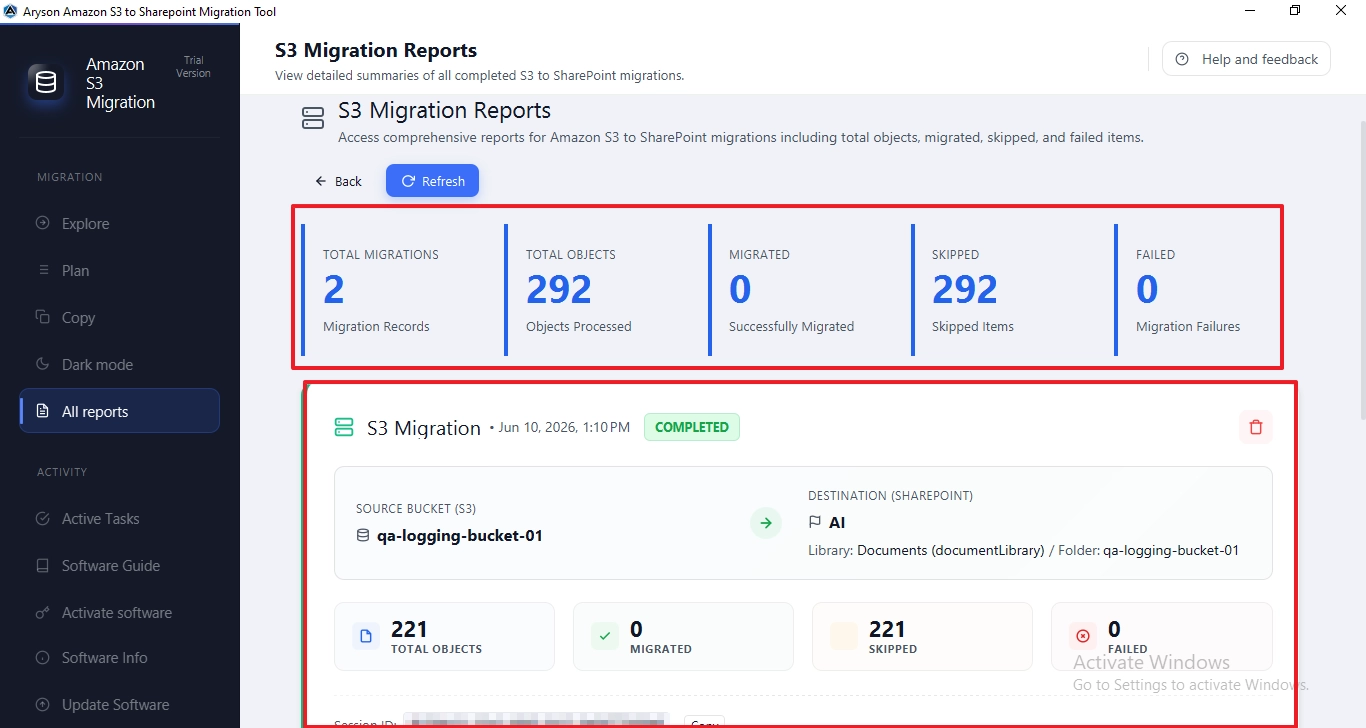Select the source bucket name qa-logging-bucket-01
1366x728 pixels.
(460, 535)
